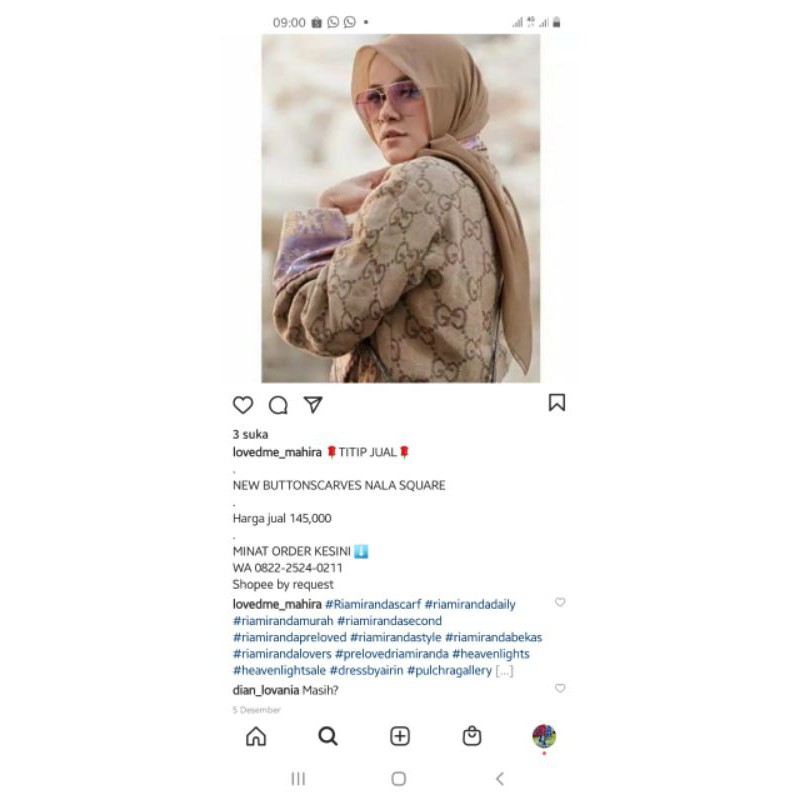
Task: Open the #heavenlights hashtag link
Action: 491,654
